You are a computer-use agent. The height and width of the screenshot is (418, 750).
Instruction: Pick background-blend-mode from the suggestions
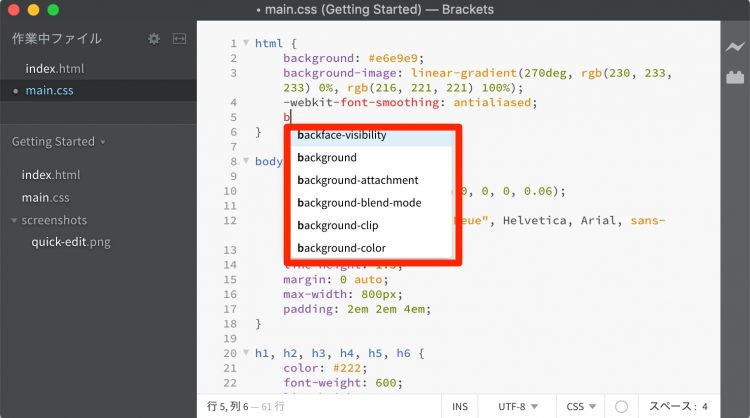tap(345, 203)
